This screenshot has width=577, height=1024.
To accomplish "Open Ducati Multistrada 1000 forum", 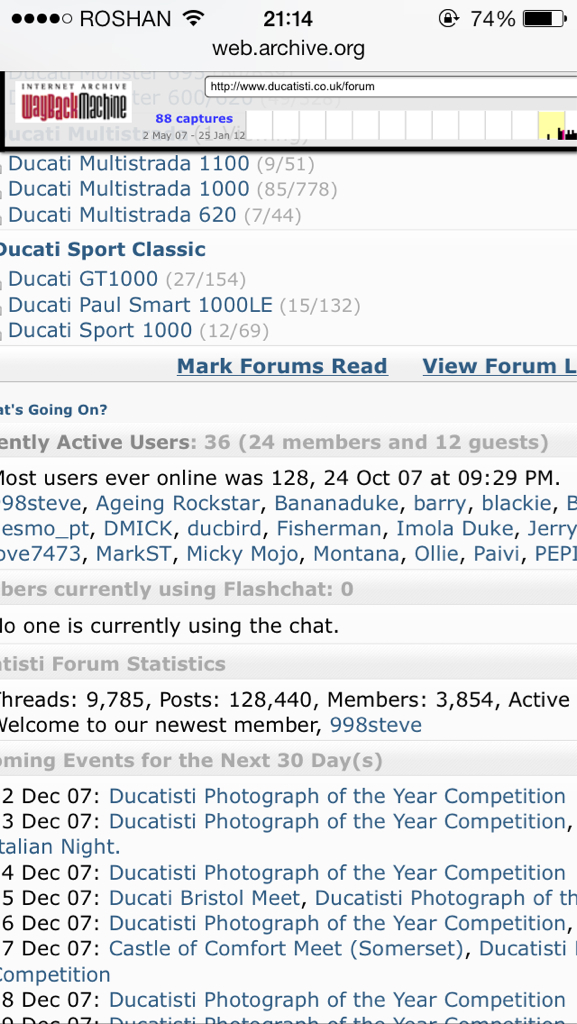I will pyautogui.click(x=129, y=189).
